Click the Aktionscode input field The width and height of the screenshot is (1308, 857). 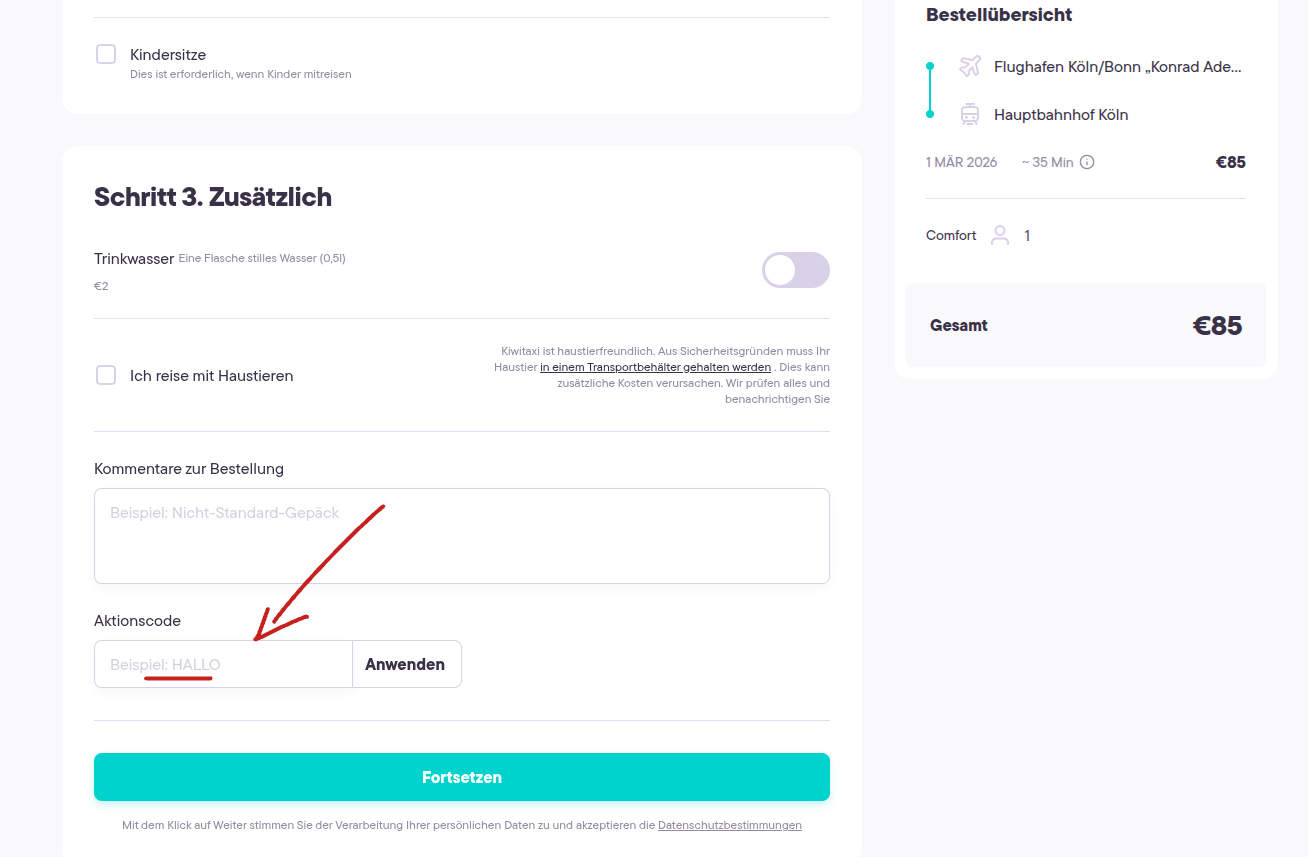point(222,663)
